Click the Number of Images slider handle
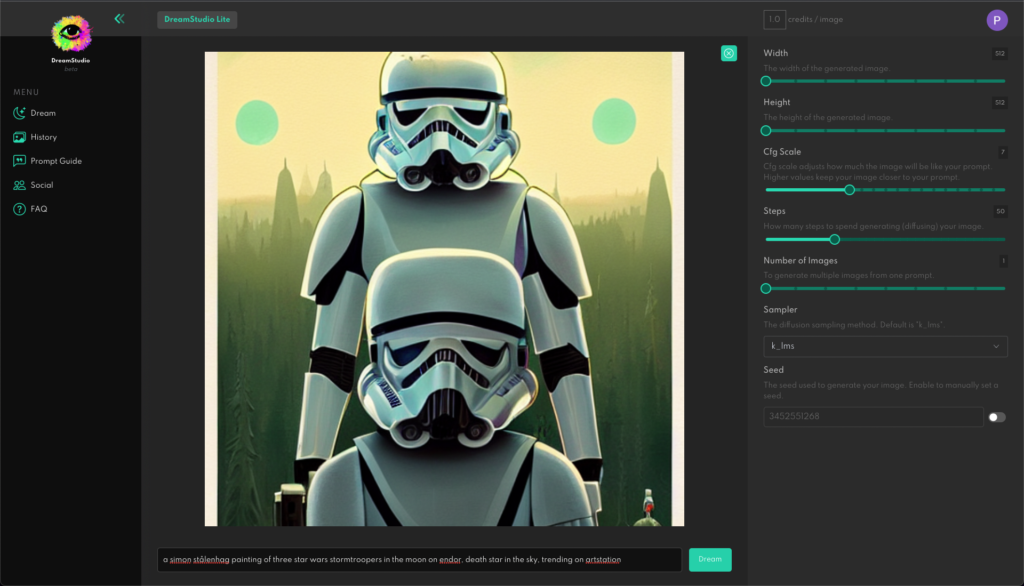This screenshot has width=1024, height=586. point(766,289)
